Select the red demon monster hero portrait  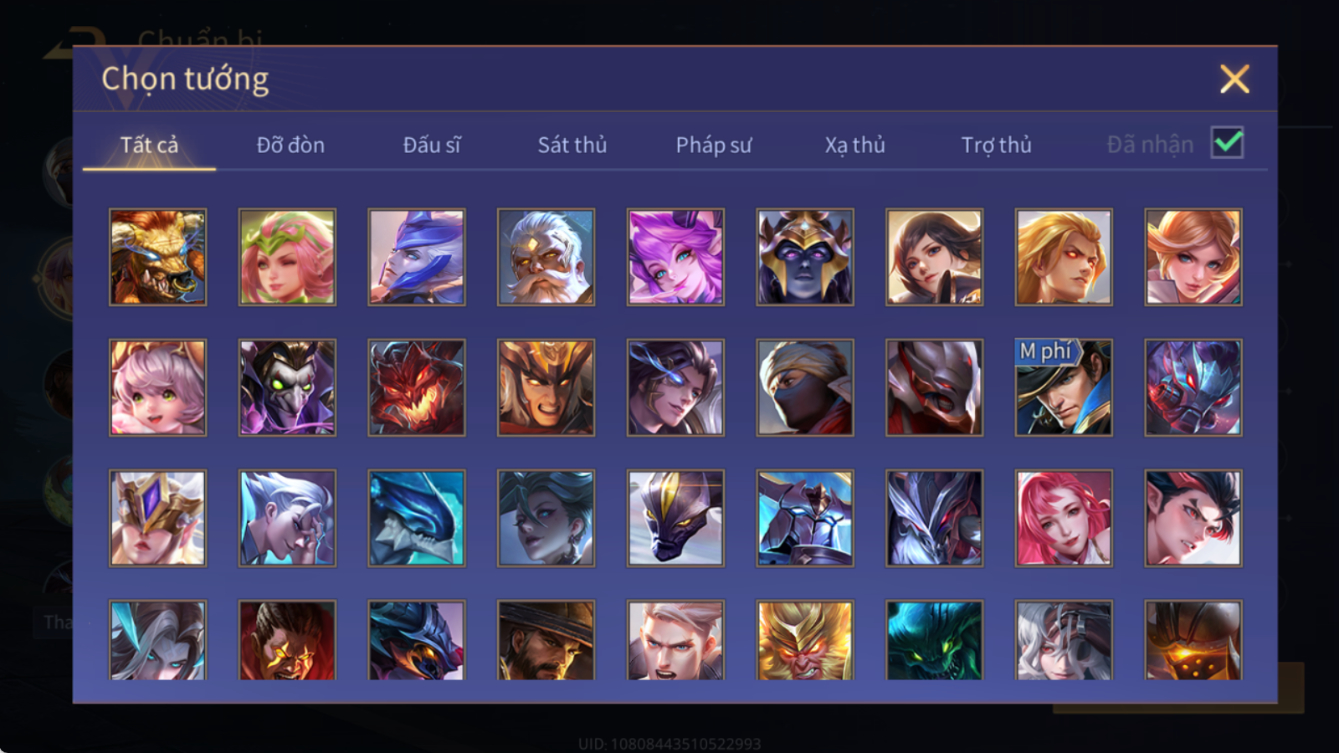point(417,388)
